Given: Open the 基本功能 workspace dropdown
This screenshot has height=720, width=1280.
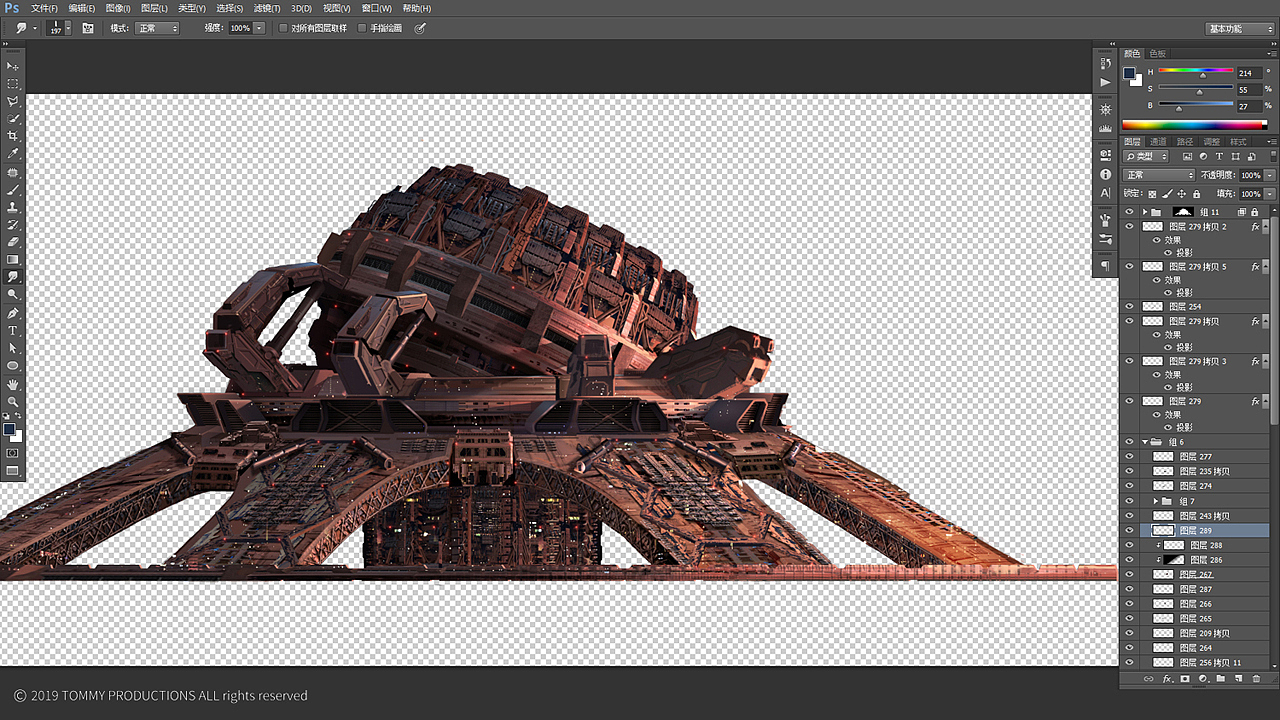Looking at the screenshot, I should pyautogui.click(x=1240, y=28).
